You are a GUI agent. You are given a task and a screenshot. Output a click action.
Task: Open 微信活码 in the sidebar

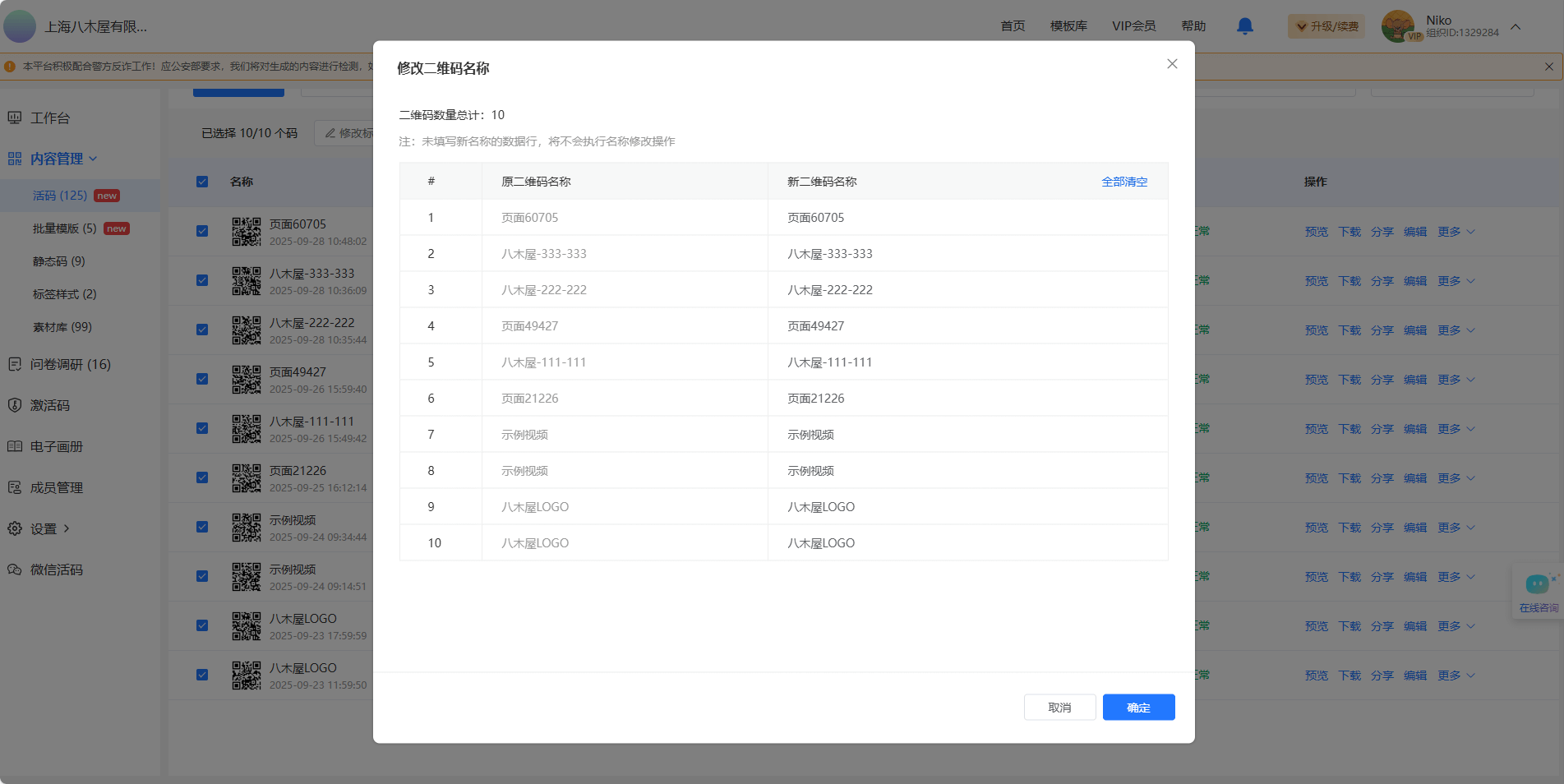tap(56, 570)
